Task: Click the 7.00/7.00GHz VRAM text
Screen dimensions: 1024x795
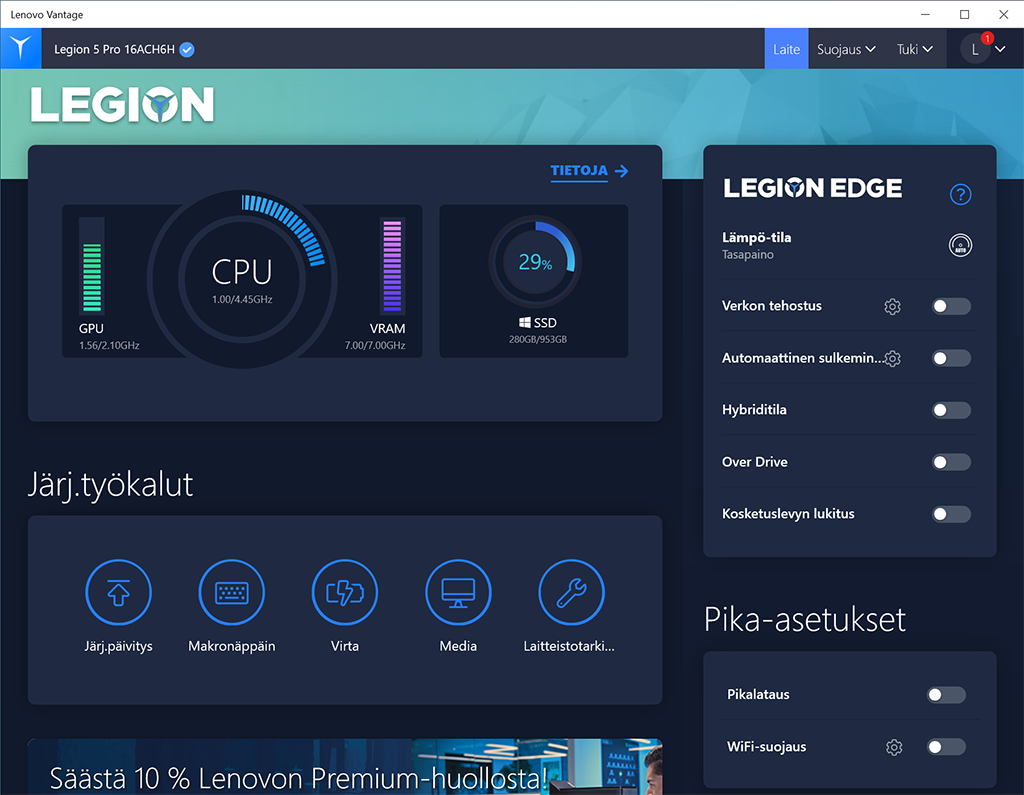Action: click(375, 346)
